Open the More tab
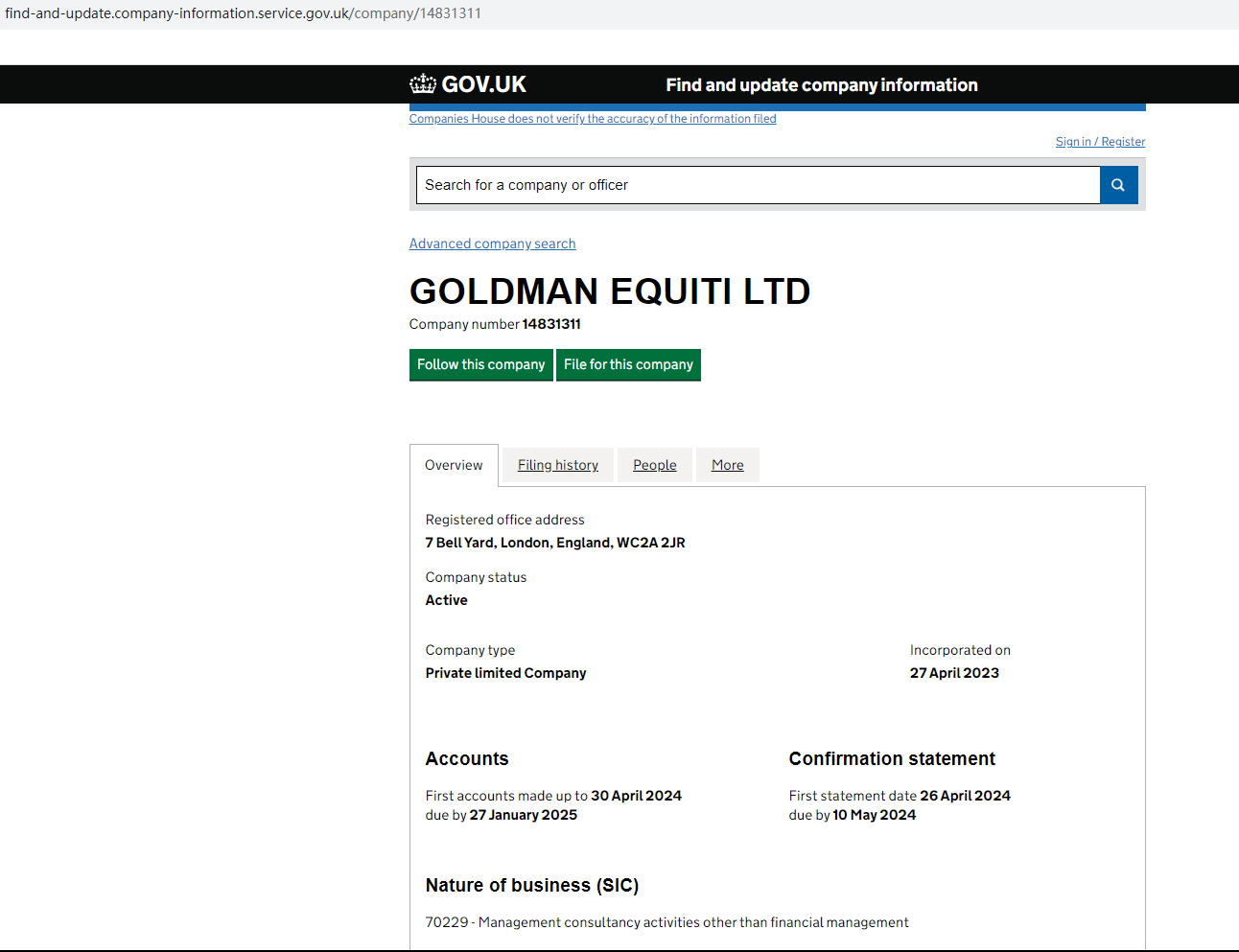This screenshot has width=1239, height=952. [x=728, y=465]
